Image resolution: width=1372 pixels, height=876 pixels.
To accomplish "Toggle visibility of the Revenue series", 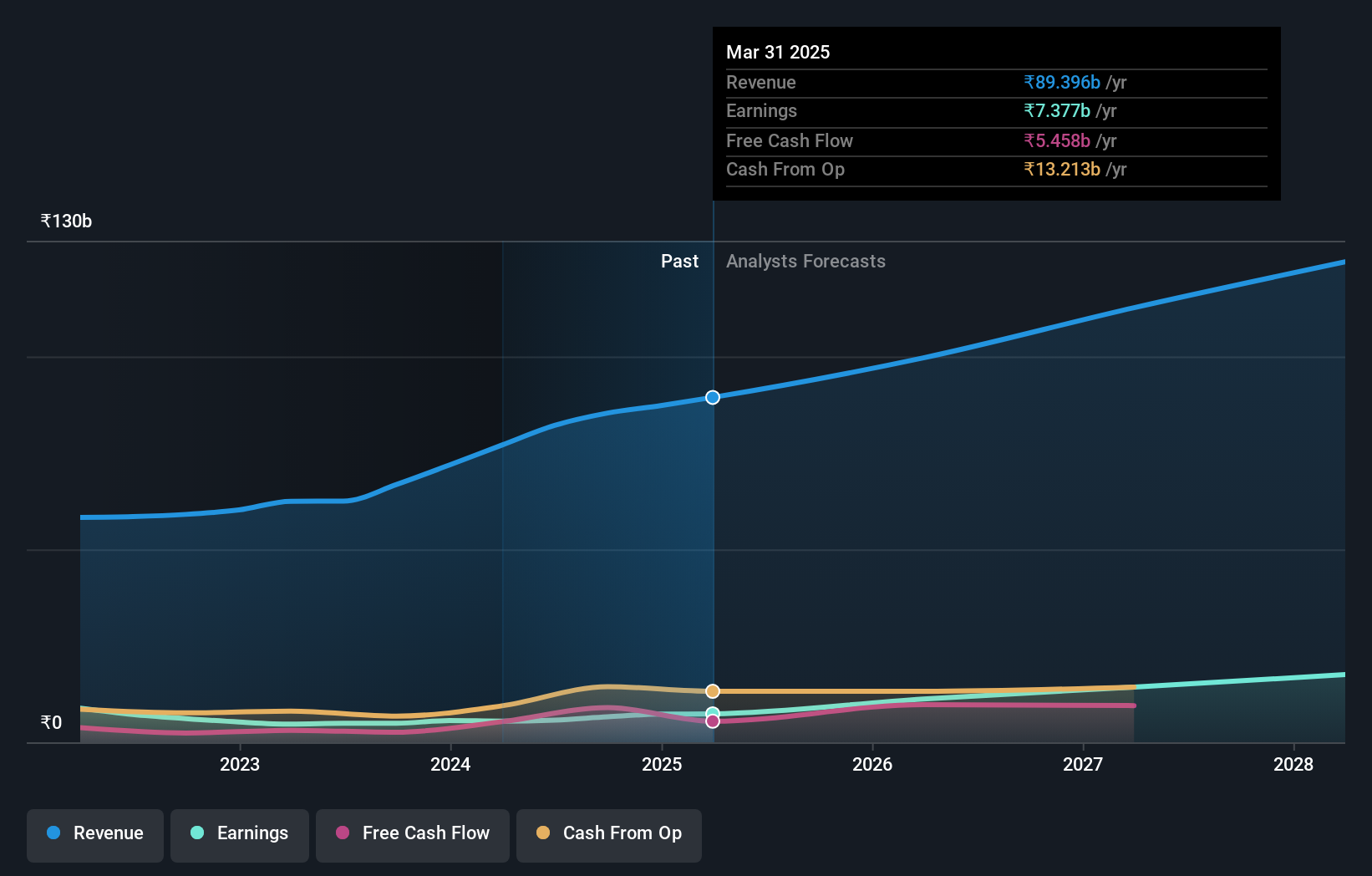I will pyautogui.click(x=94, y=833).
